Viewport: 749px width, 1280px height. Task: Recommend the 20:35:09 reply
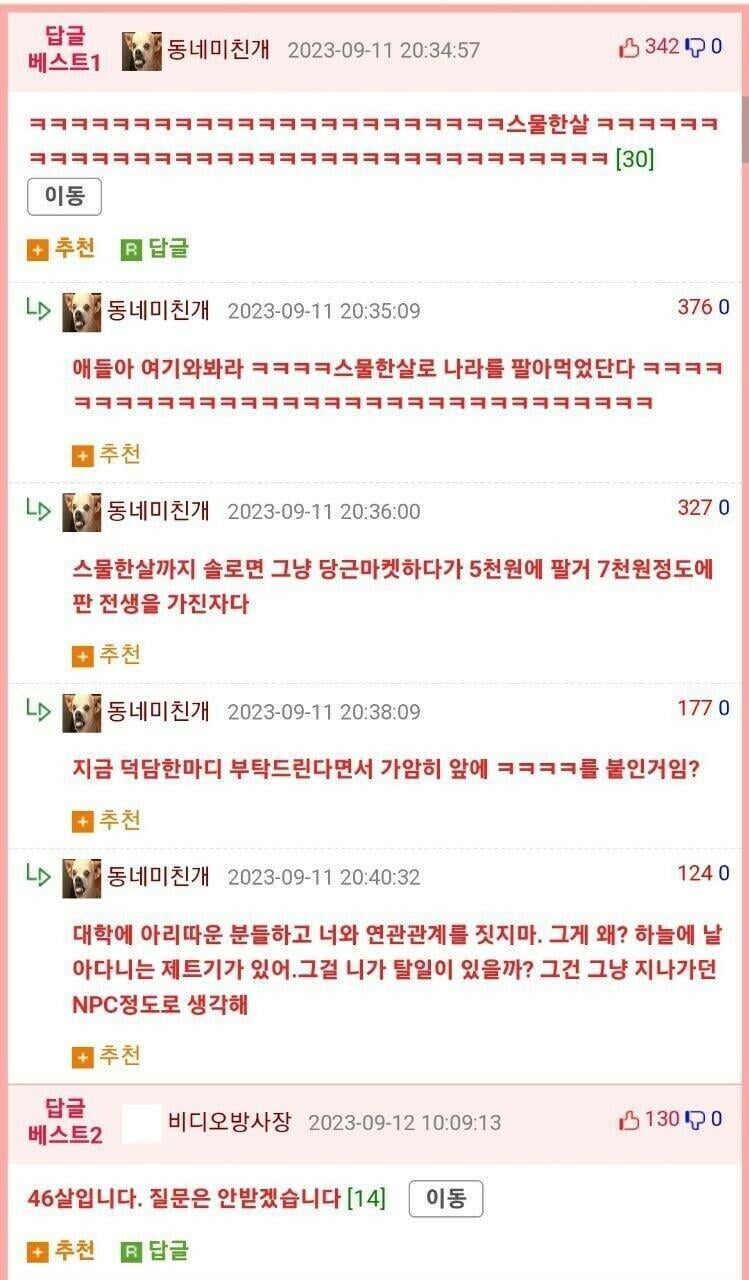[107, 455]
